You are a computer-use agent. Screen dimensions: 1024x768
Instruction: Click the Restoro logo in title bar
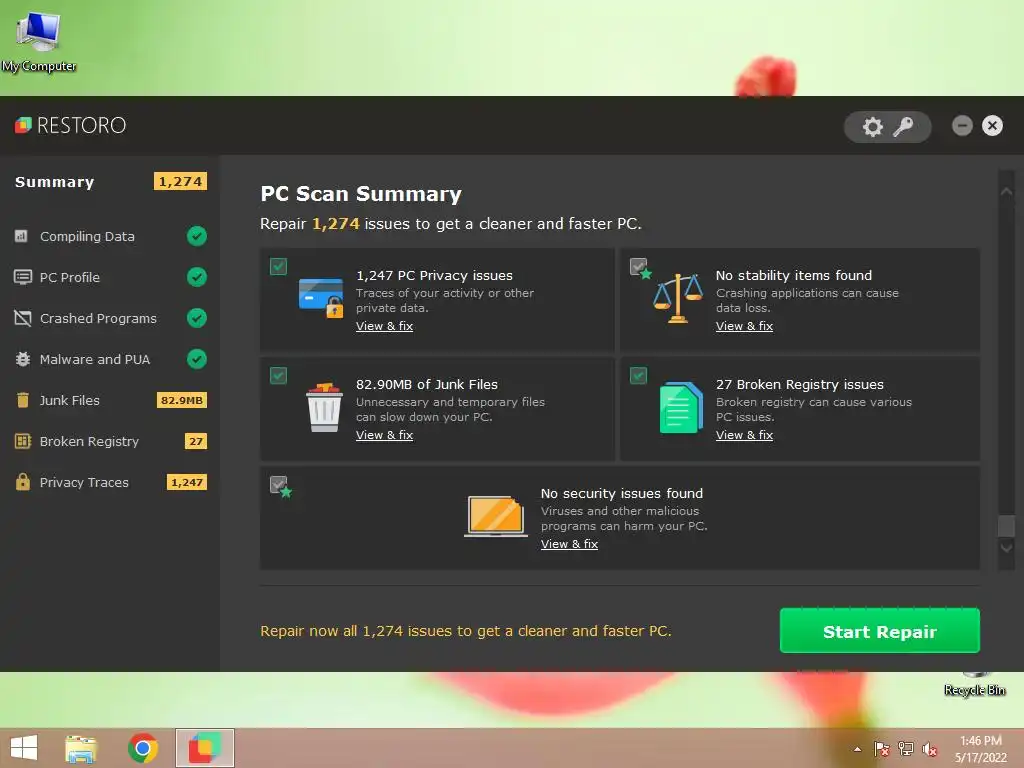[71, 125]
